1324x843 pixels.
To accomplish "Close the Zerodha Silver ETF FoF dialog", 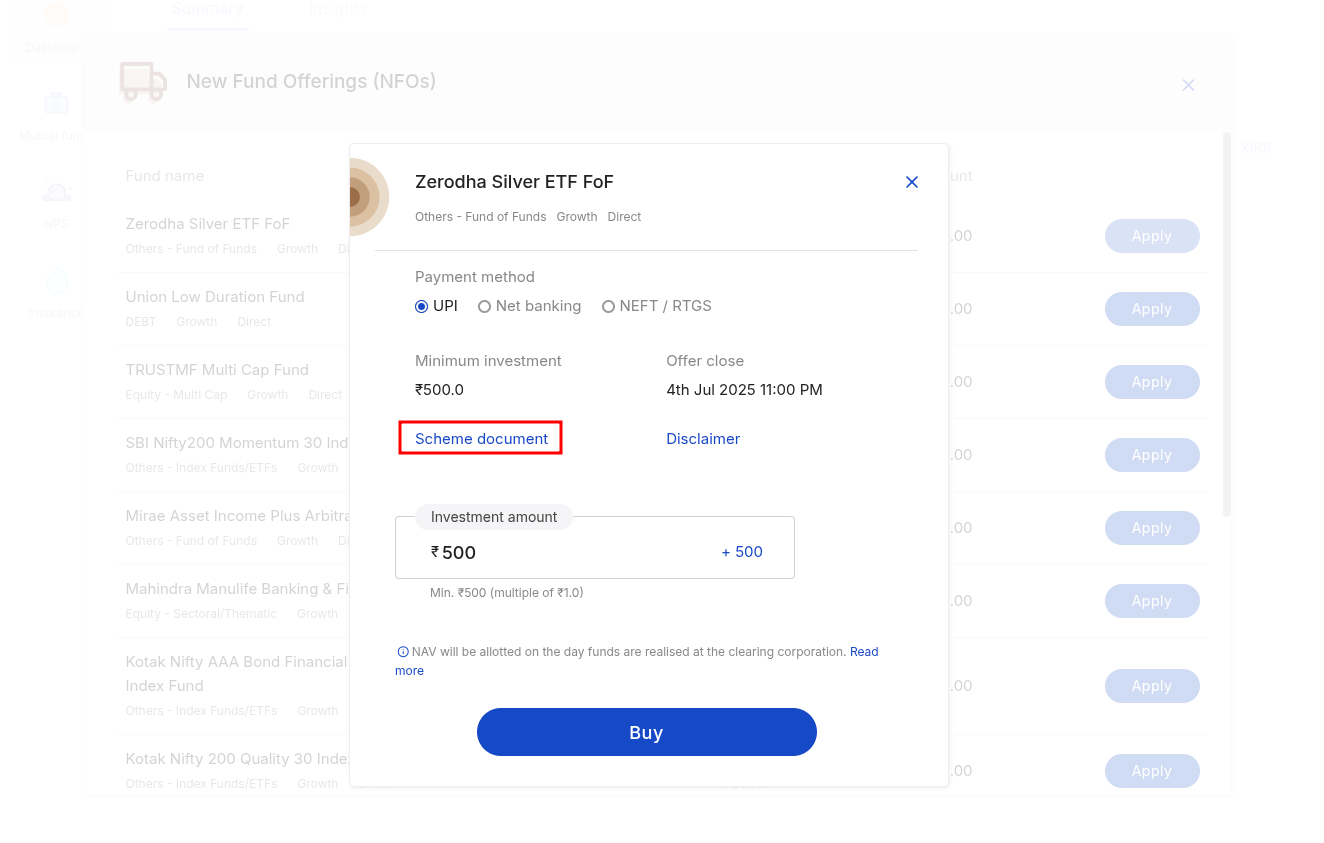I will (911, 182).
